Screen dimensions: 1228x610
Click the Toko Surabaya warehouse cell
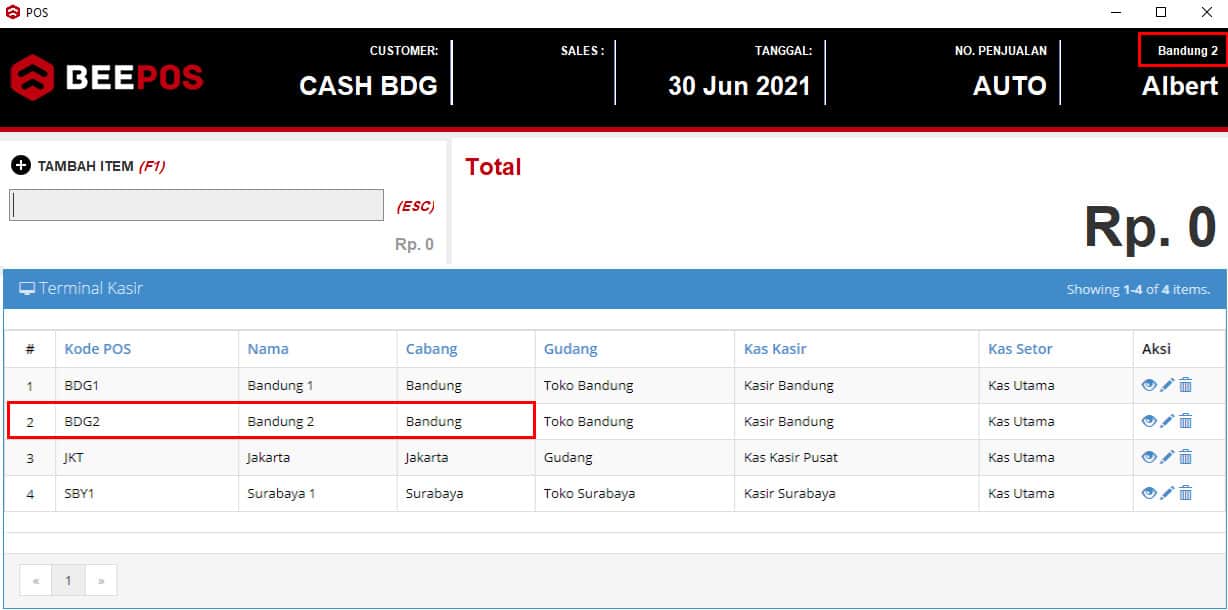(634, 493)
